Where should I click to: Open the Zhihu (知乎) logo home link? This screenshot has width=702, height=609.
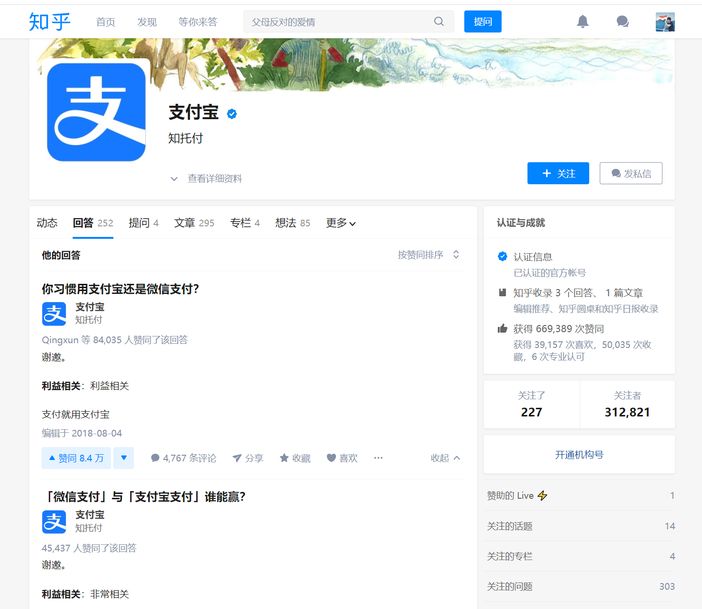click(x=49, y=21)
